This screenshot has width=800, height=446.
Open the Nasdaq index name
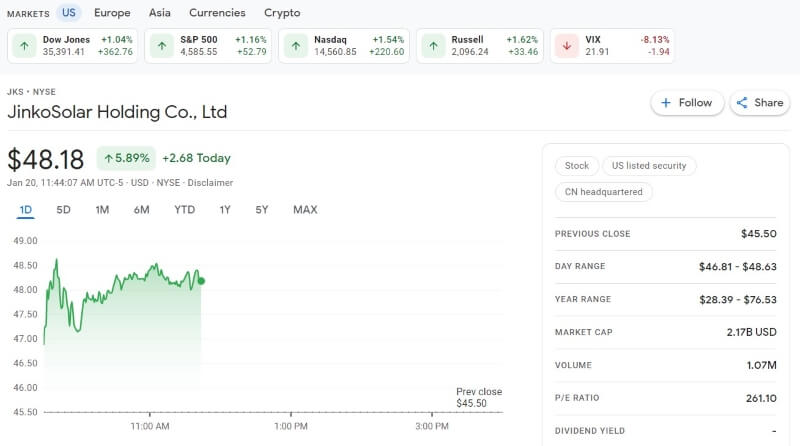(x=330, y=40)
